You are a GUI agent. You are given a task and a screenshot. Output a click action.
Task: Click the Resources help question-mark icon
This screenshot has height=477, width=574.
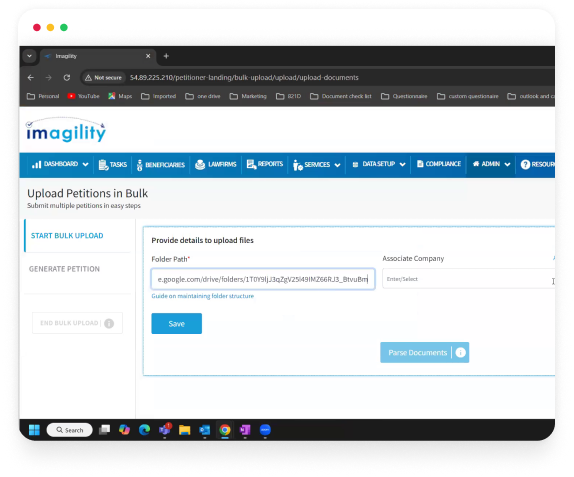point(525,165)
